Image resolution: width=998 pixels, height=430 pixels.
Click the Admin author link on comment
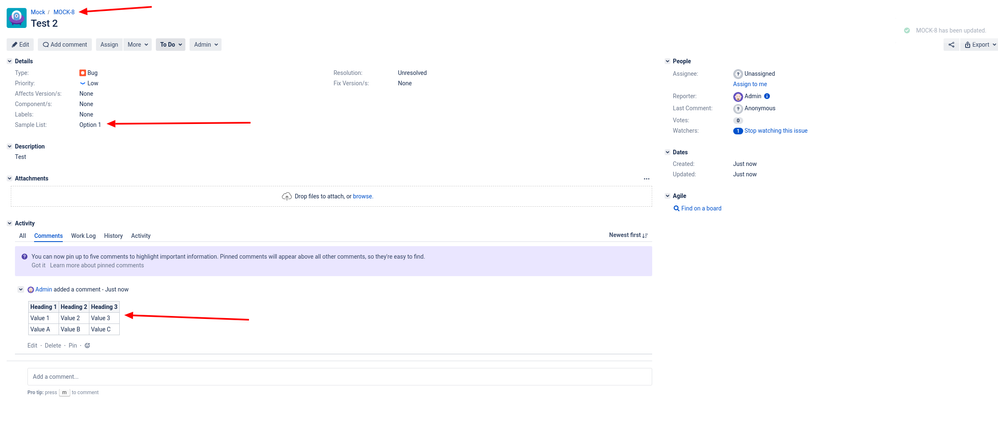click(44, 289)
